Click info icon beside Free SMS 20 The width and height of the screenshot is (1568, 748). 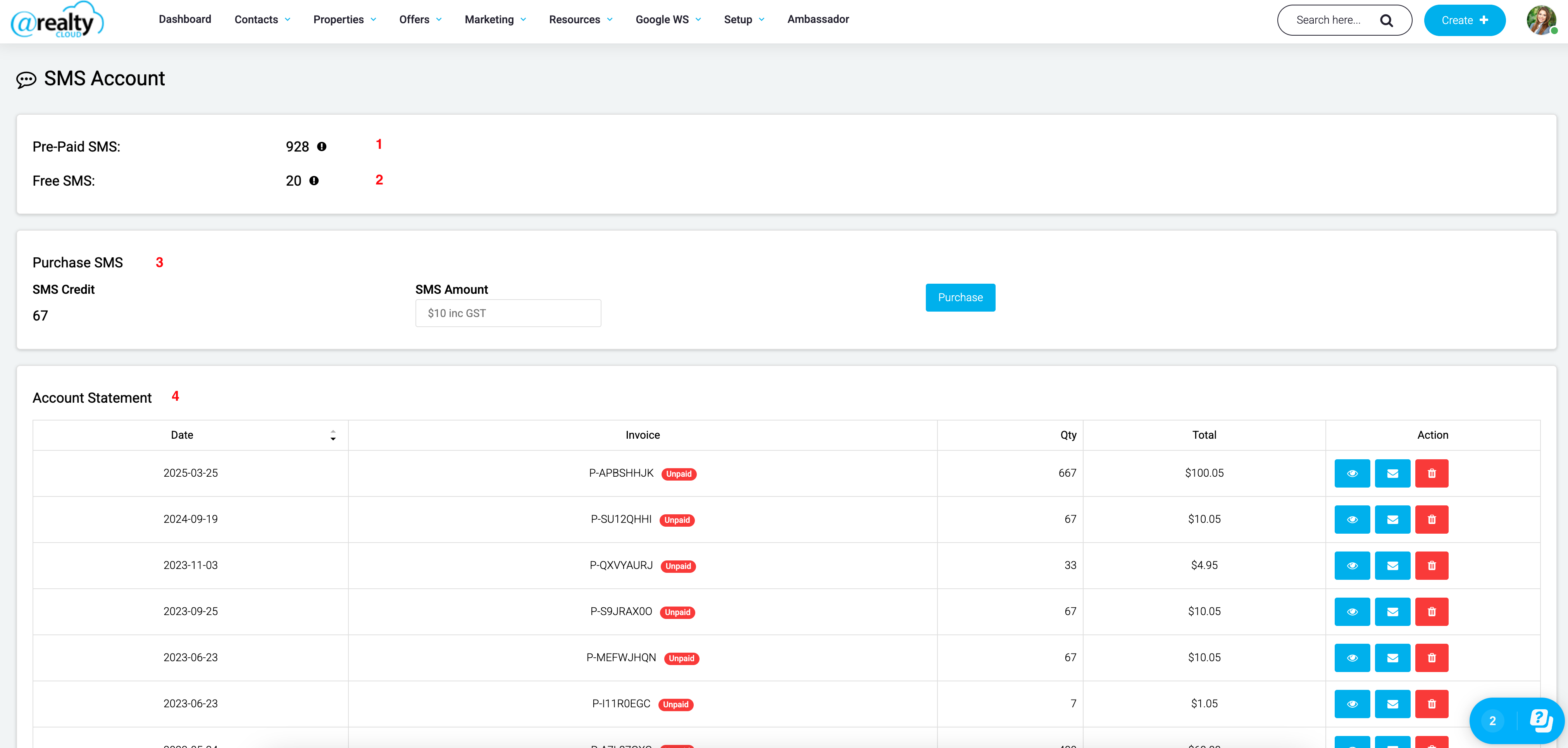pos(314,181)
